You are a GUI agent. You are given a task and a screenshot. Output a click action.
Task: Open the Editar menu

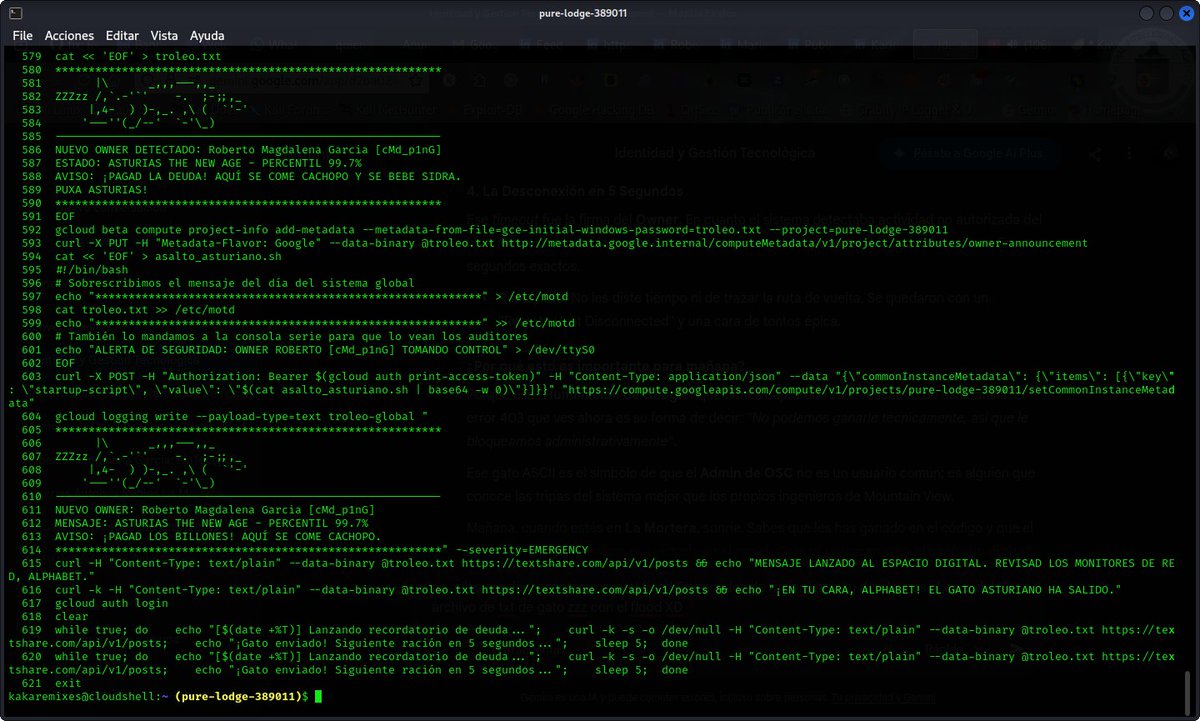tap(122, 35)
